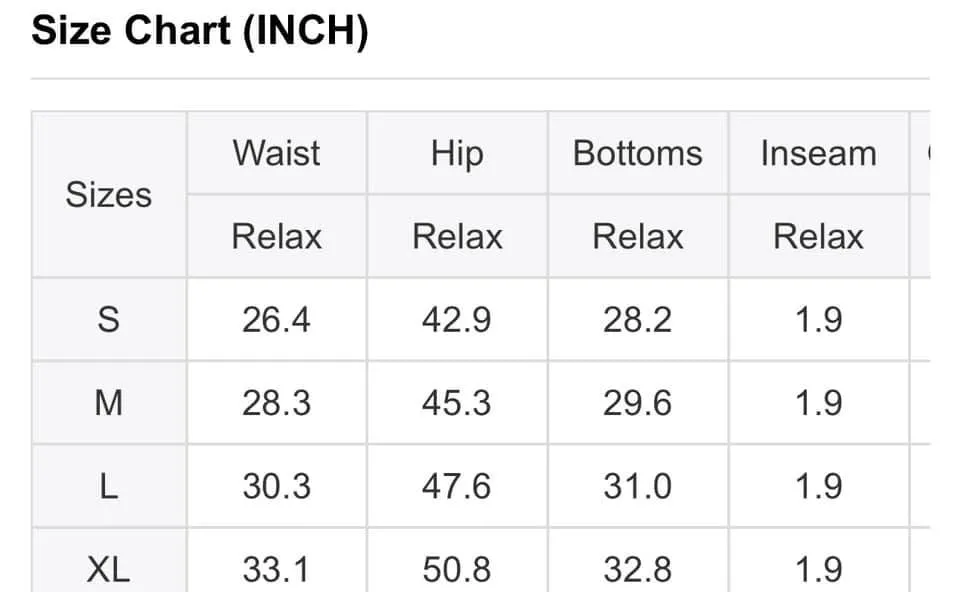Select the Sizes header cell

109,195
